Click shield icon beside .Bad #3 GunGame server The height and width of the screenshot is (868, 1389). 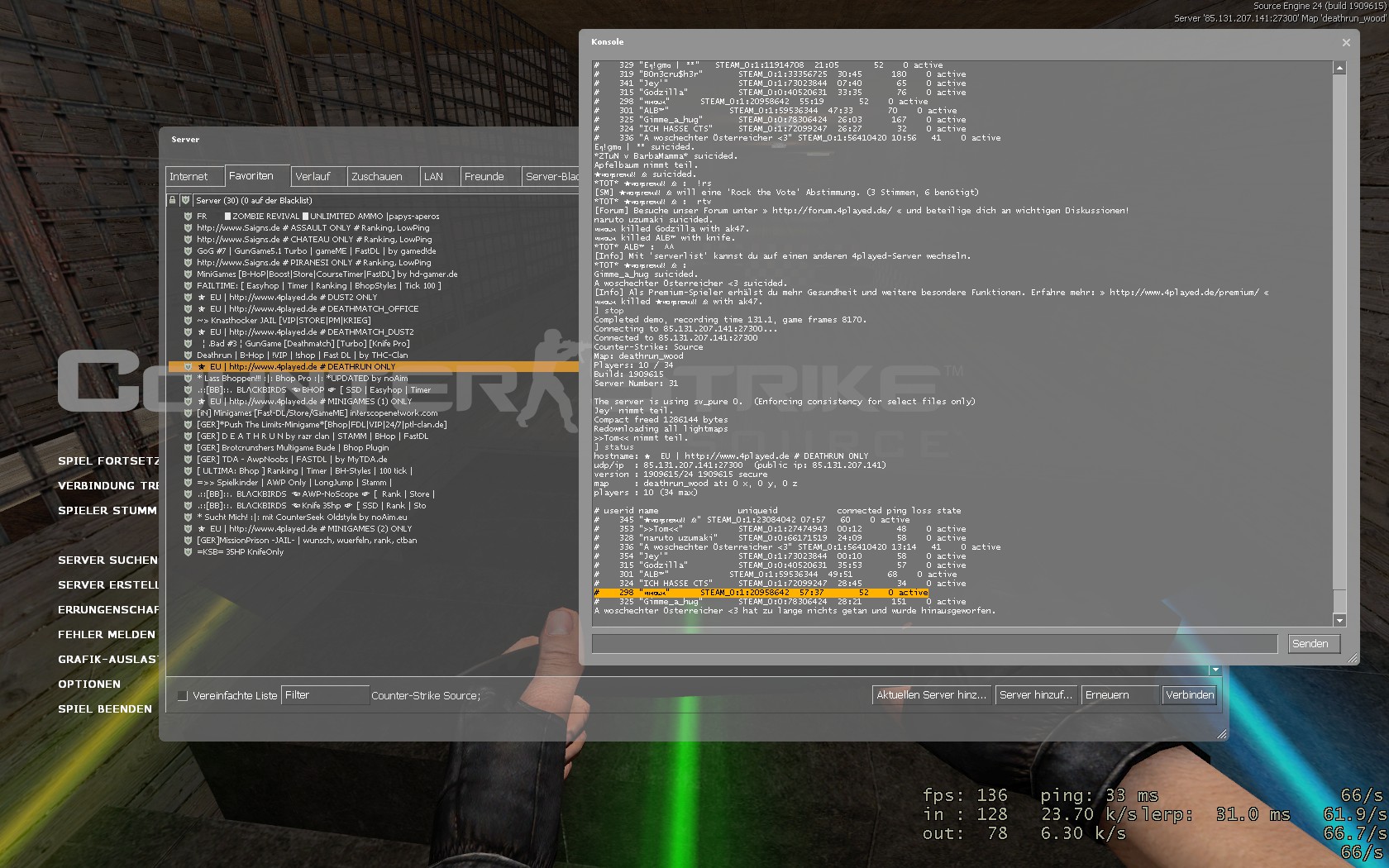coord(188,343)
